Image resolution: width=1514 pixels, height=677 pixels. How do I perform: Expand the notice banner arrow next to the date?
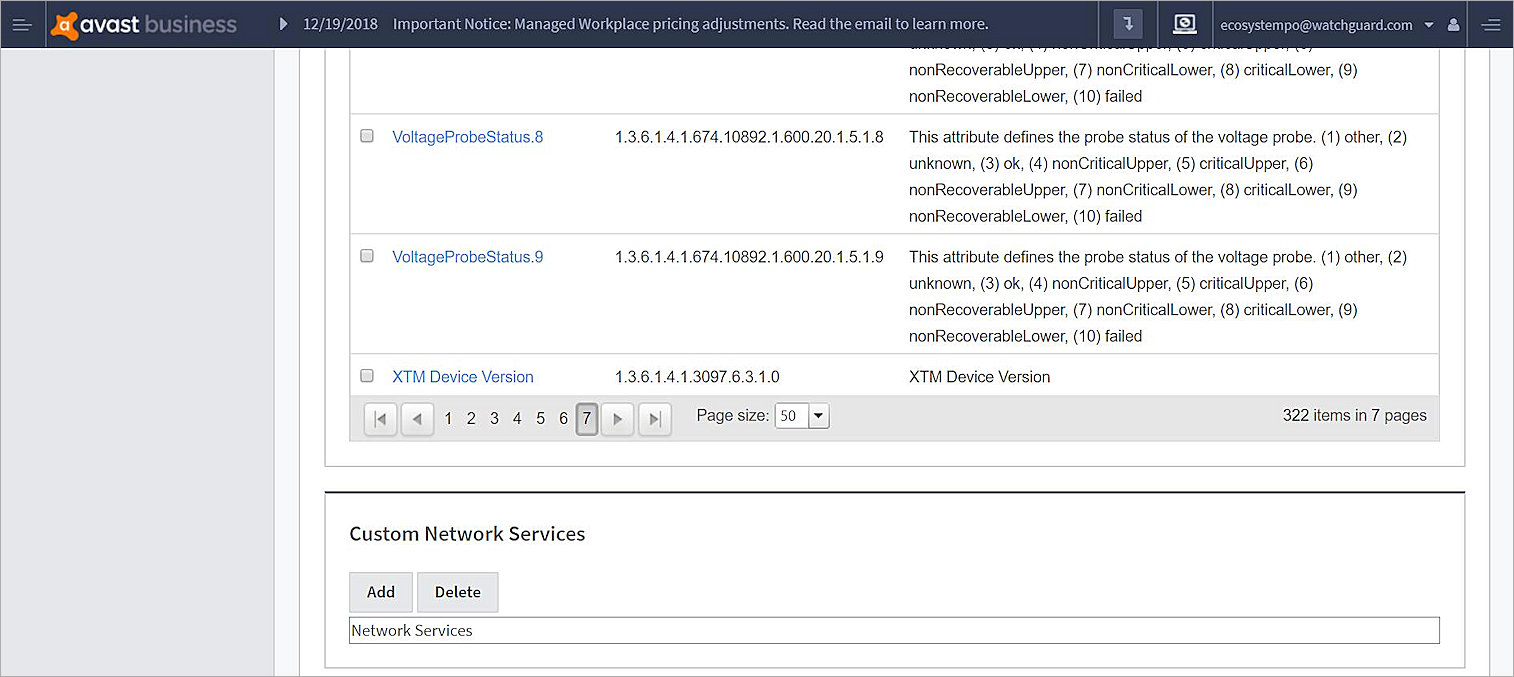coord(283,24)
